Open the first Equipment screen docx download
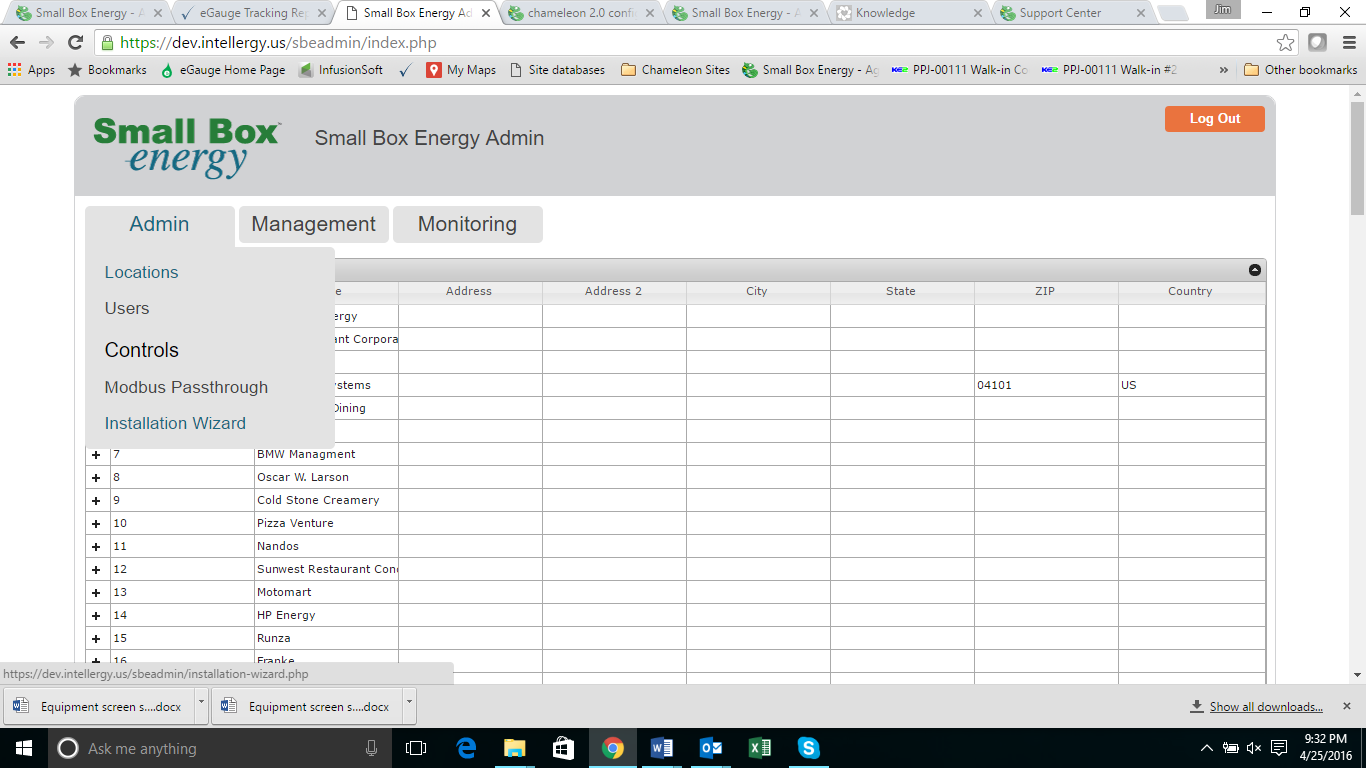The image size is (1366, 768). coord(99,706)
